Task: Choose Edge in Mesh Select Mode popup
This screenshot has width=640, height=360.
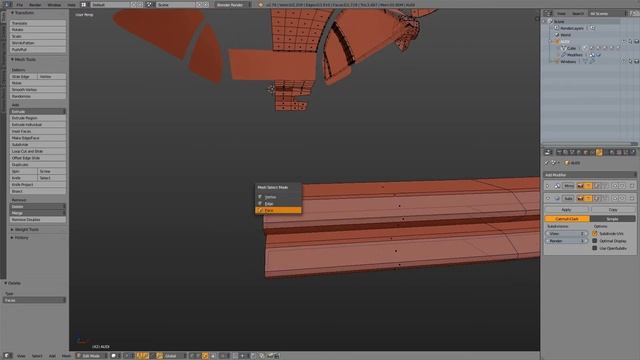Action: (278, 203)
